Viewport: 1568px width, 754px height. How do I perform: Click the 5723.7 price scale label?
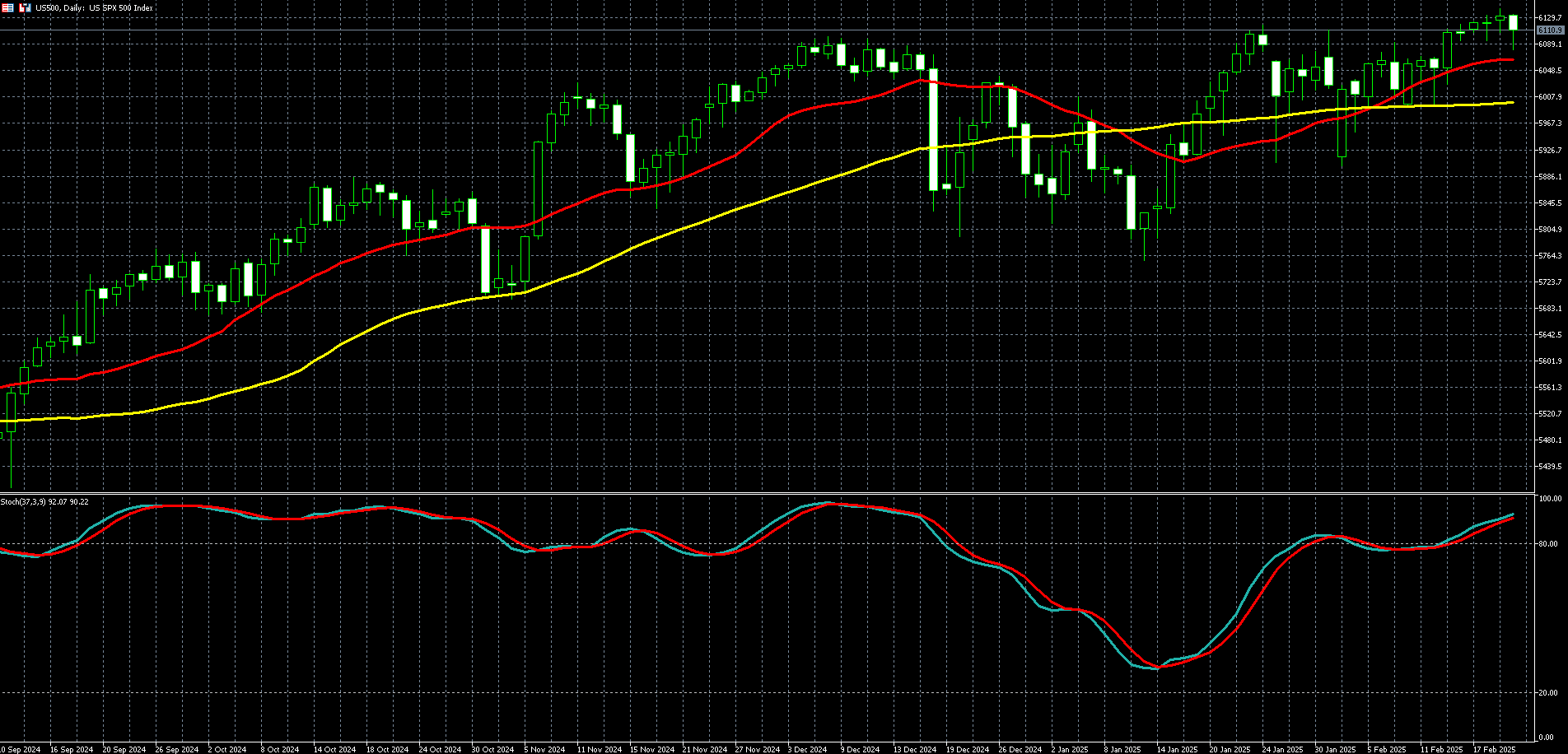point(1550,282)
